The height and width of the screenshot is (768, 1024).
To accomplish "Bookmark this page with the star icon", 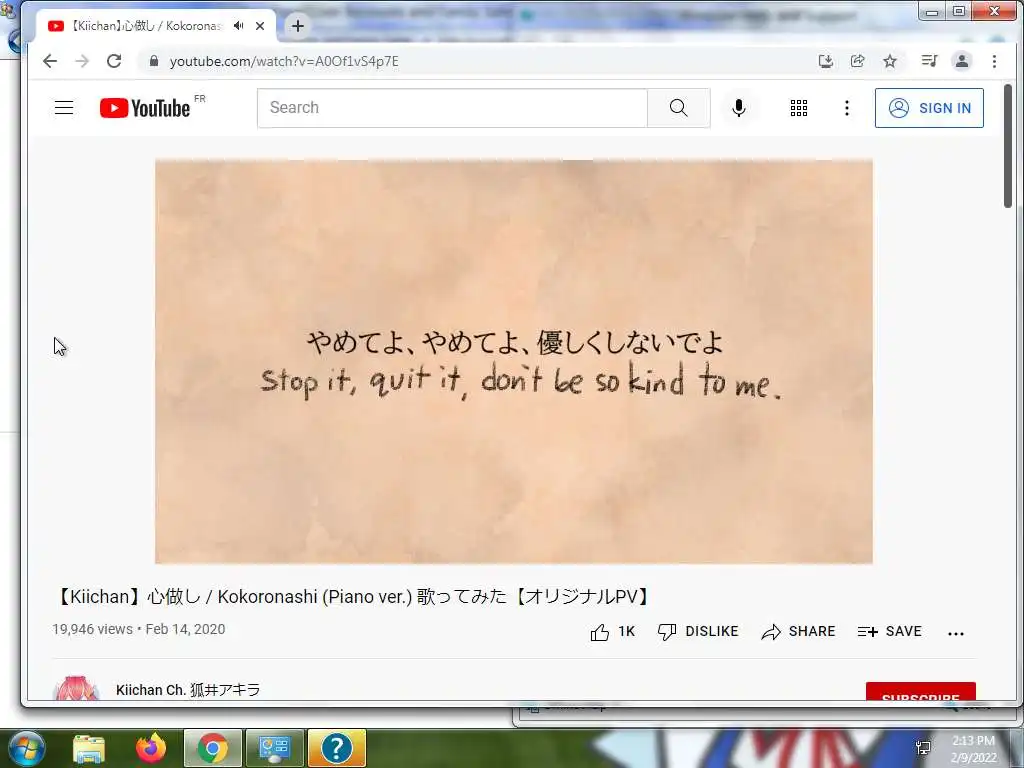I will (889, 61).
